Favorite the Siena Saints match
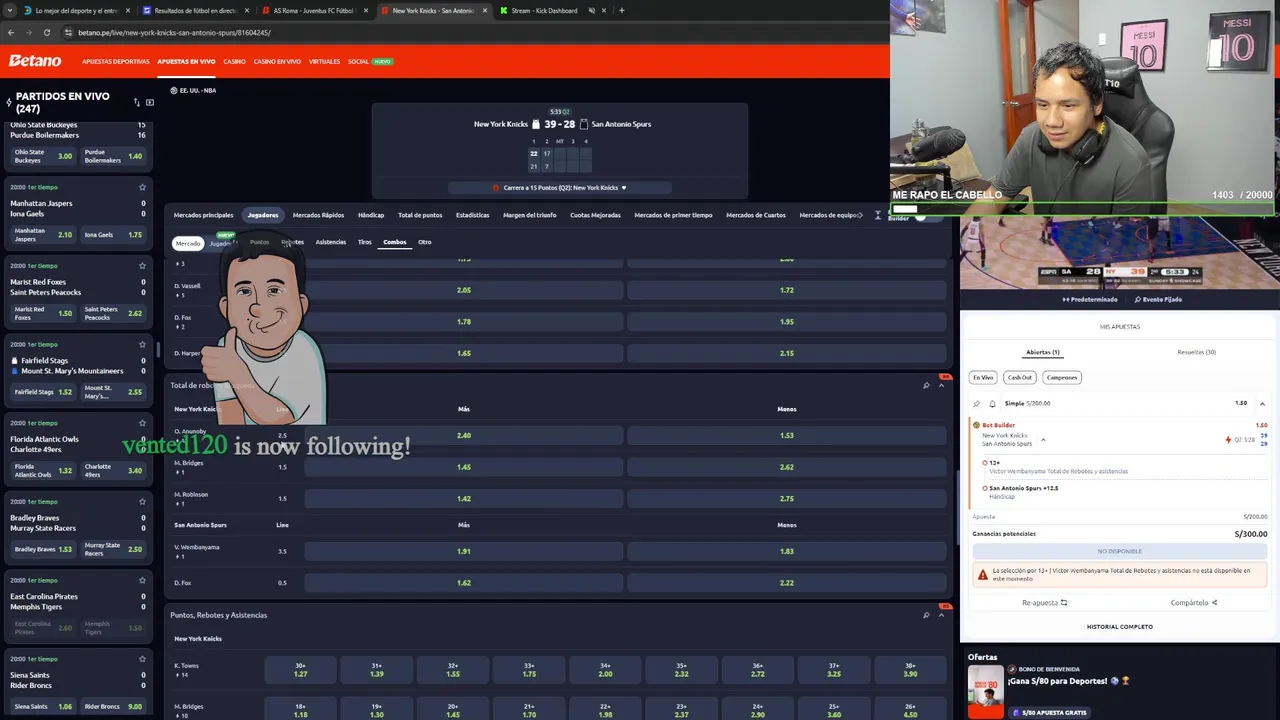 (x=142, y=659)
